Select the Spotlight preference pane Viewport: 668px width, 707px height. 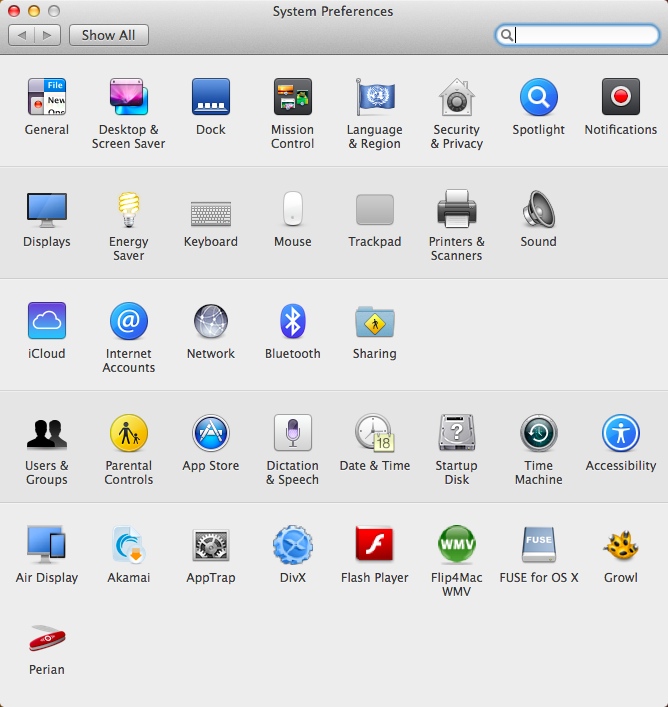click(x=538, y=98)
